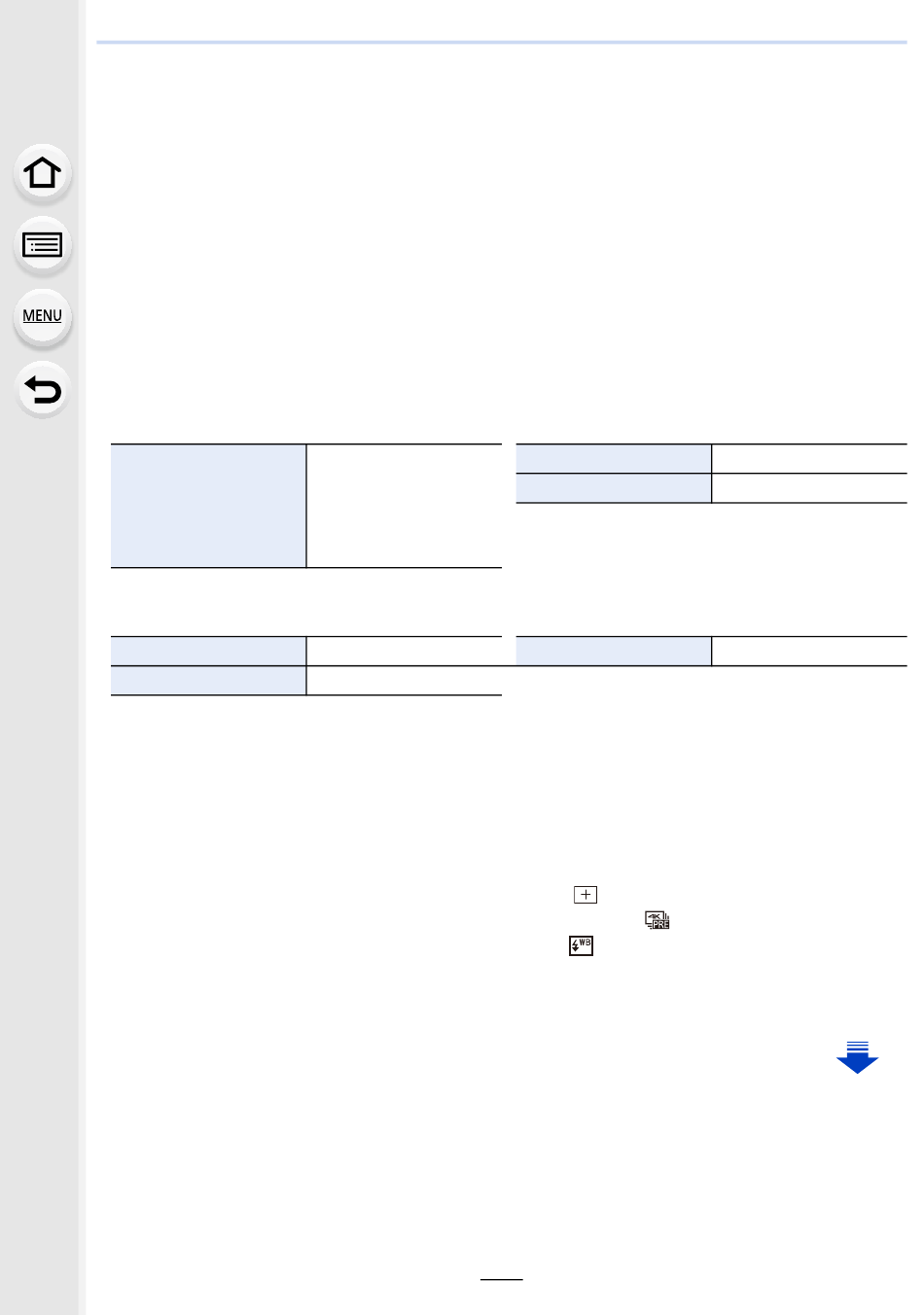Click white cell of lower-right single-row table
Viewport: 924px width, 1315px height.
809,651
